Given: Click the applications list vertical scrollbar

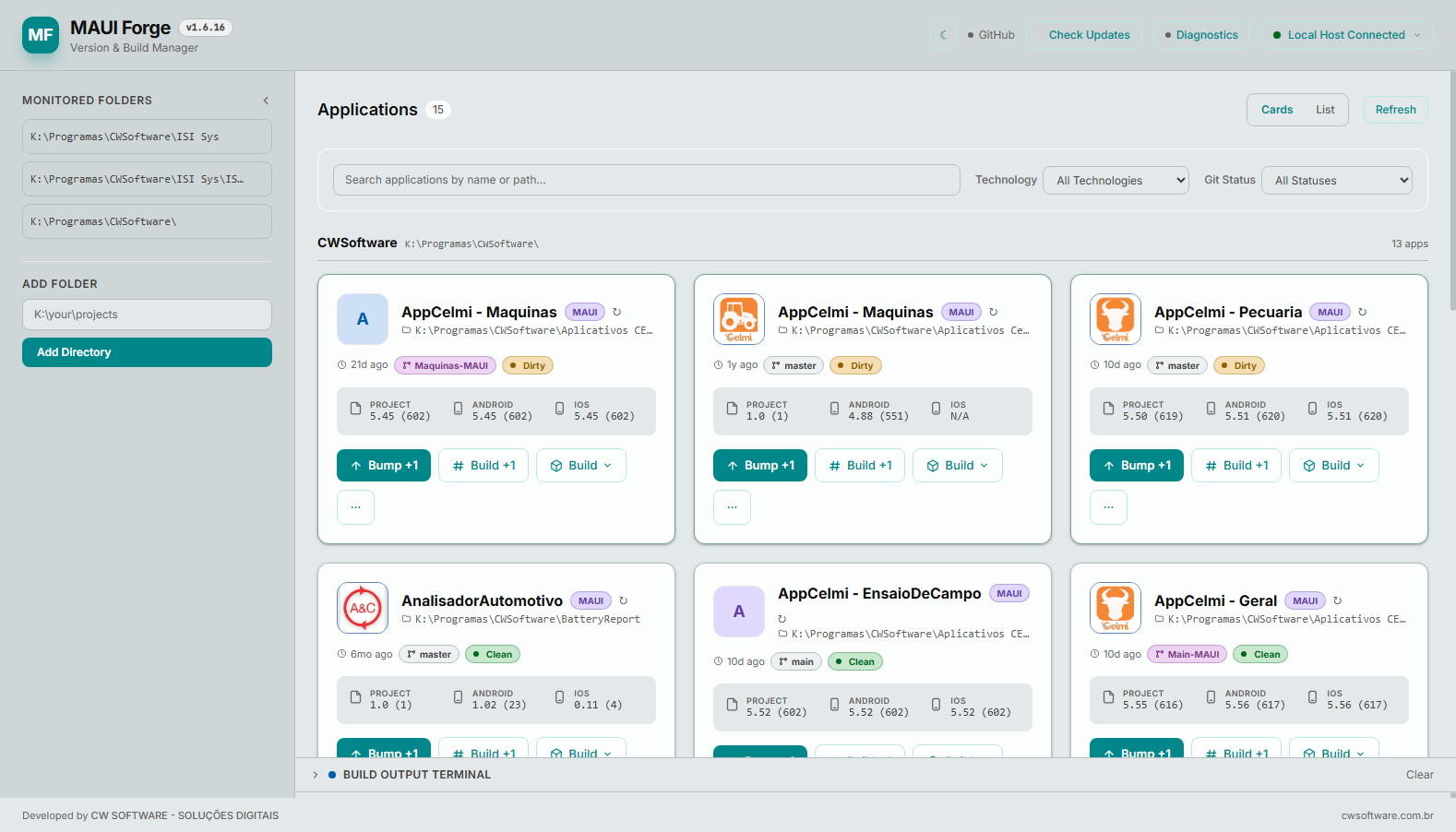Looking at the screenshot, I should pos(1452,190).
